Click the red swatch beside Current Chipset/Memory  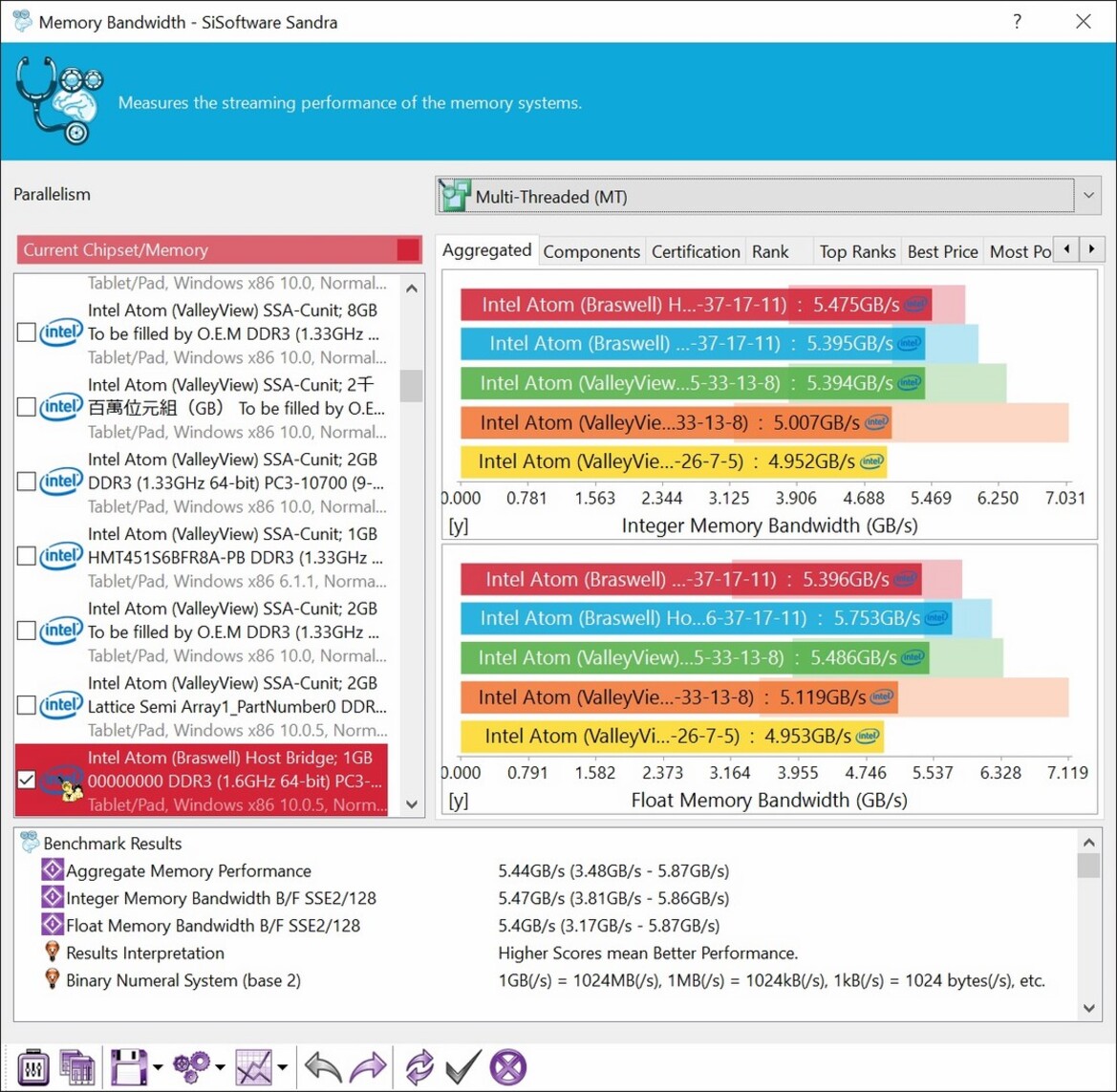point(408,249)
